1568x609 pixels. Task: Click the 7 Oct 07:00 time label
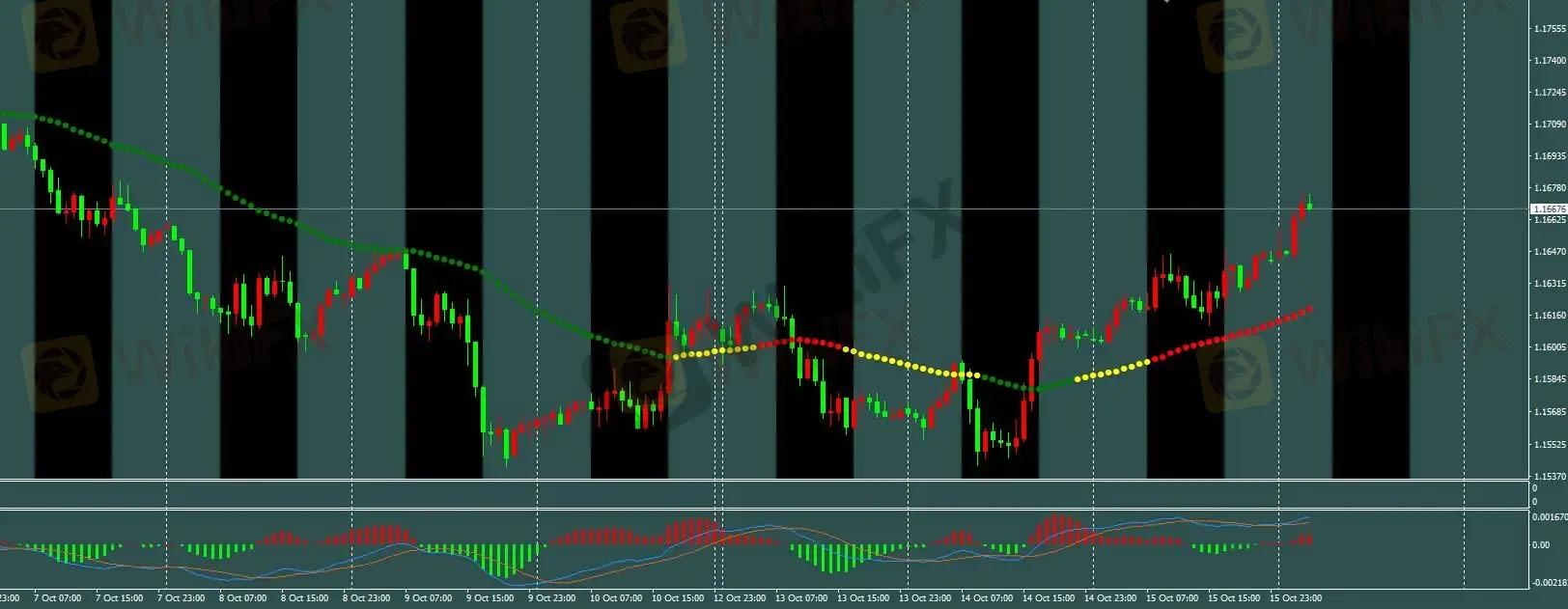click(x=58, y=598)
